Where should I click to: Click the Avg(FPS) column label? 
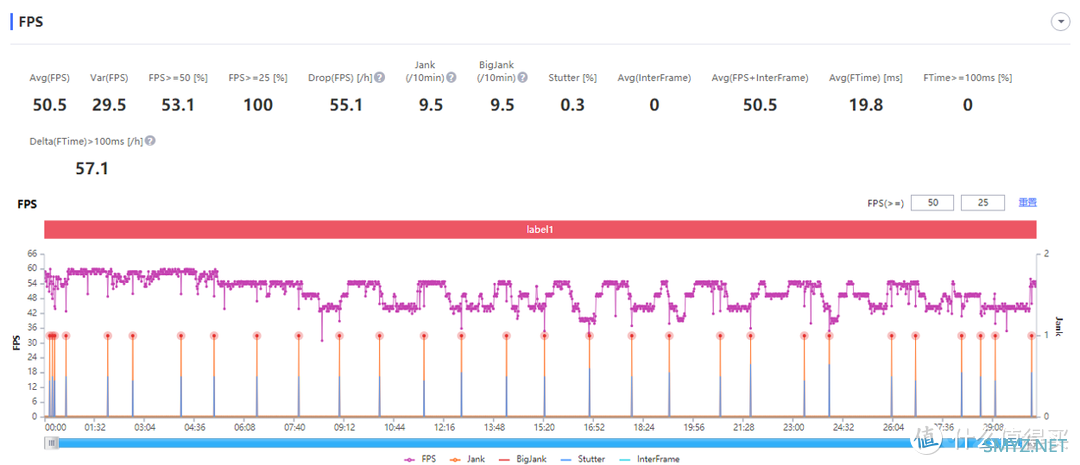pyautogui.click(x=50, y=78)
